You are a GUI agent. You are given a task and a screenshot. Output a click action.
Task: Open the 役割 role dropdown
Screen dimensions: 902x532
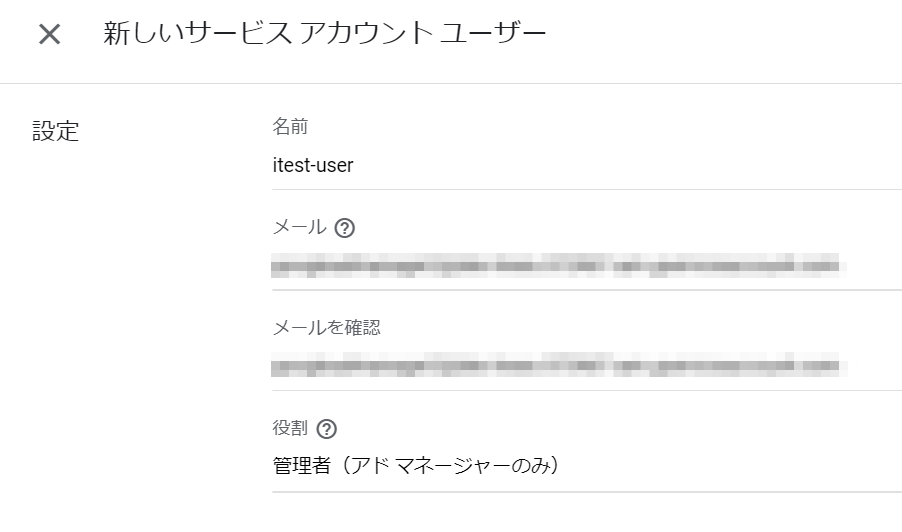coord(587,465)
